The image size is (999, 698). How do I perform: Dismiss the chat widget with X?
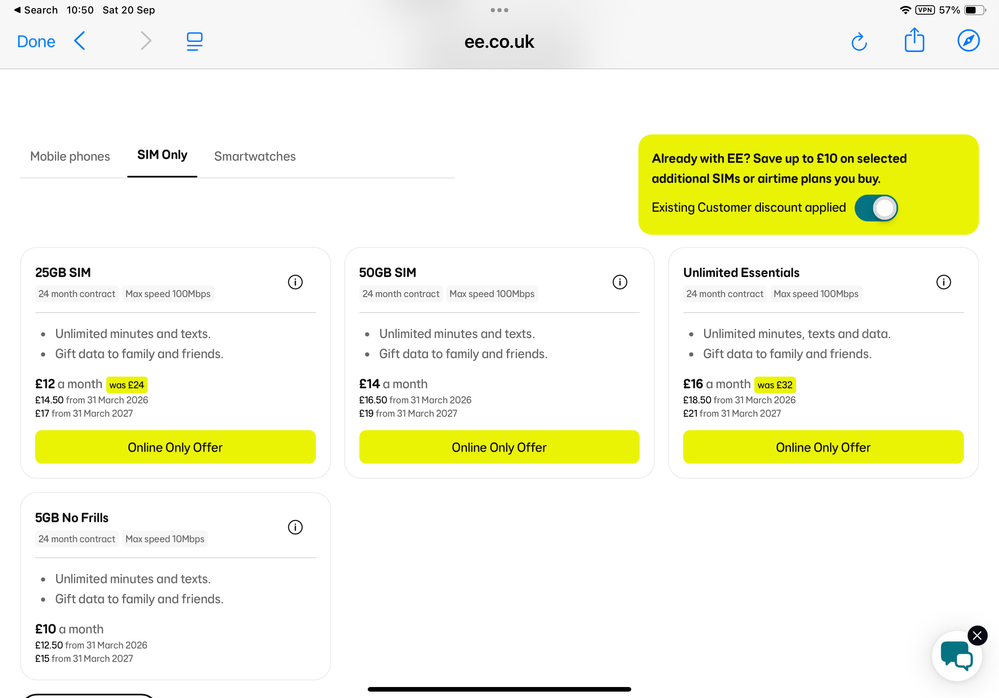point(977,636)
